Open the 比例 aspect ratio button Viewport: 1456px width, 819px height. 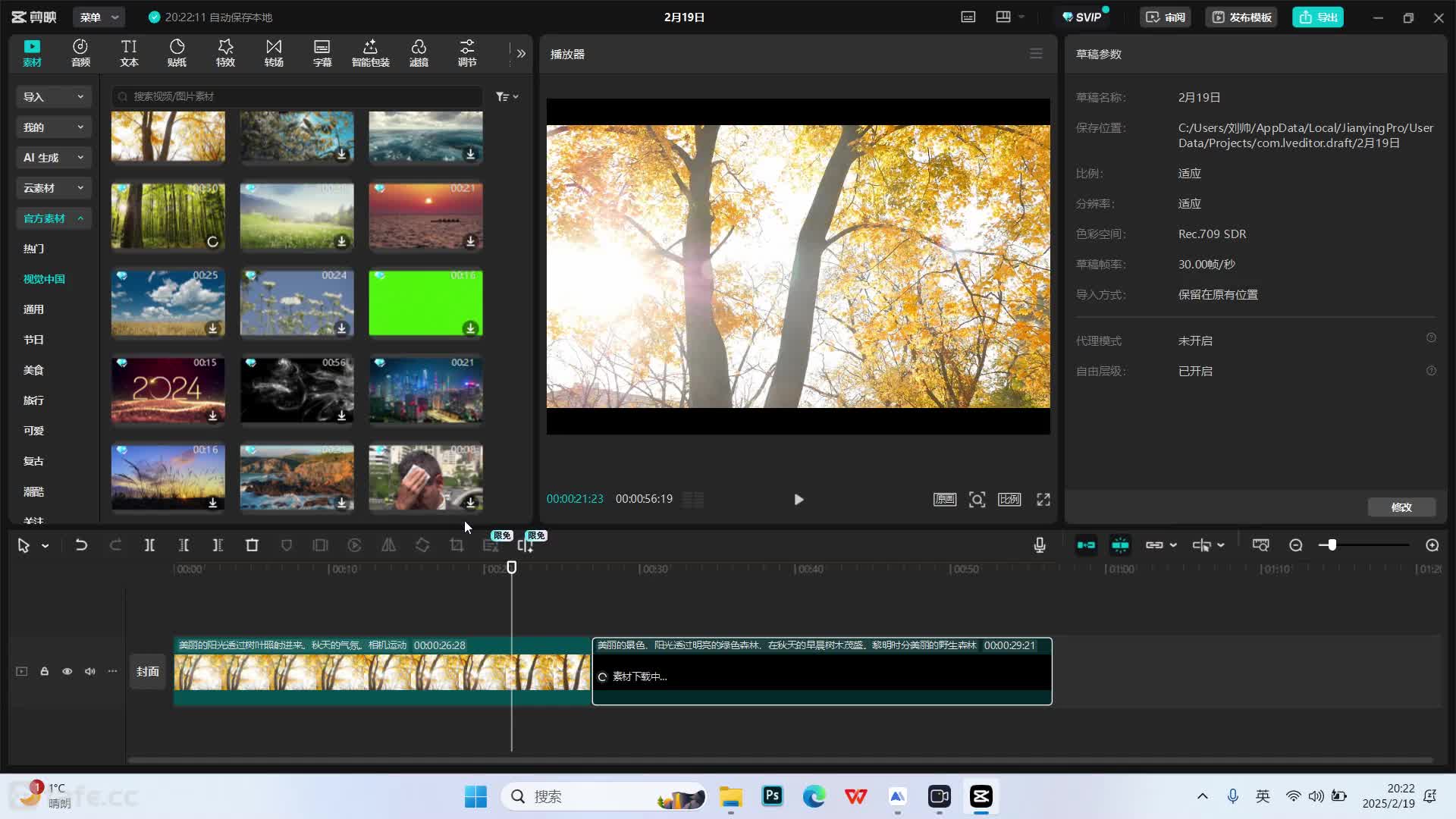[1009, 499]
